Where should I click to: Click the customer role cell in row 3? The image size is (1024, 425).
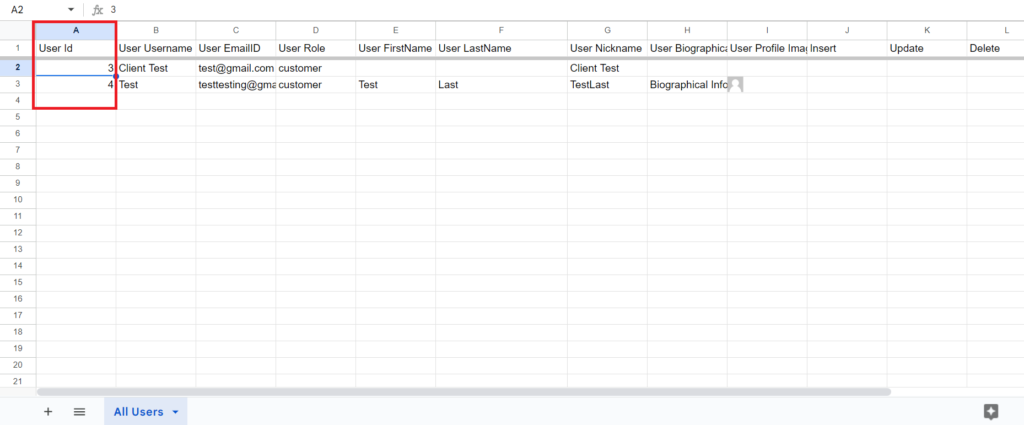pyautogui.click(x=315, y=84)
